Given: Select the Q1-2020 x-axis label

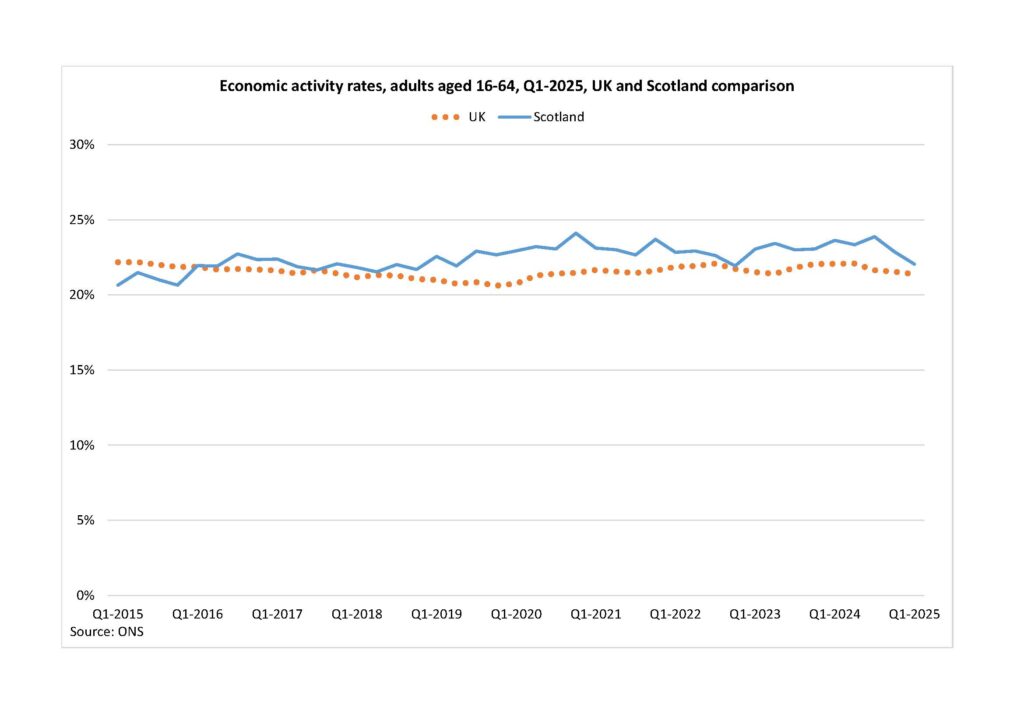Looking at the screenshot, I should click(x=516, y=614).
